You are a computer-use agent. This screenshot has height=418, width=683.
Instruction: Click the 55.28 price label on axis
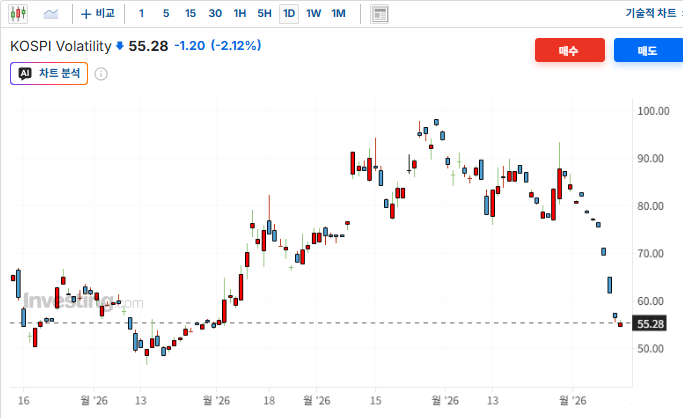pos(649,324)
